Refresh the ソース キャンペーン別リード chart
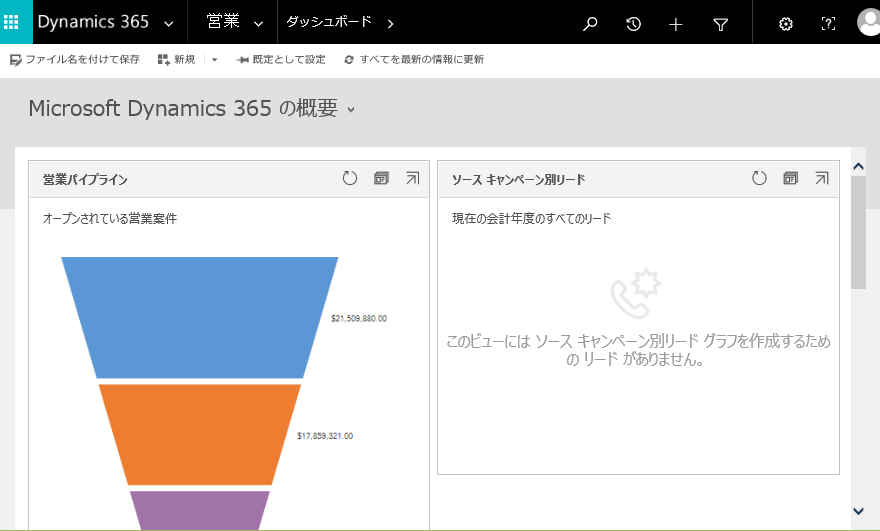The width and height of the screenshot is (880, 531). click(759, 178)
